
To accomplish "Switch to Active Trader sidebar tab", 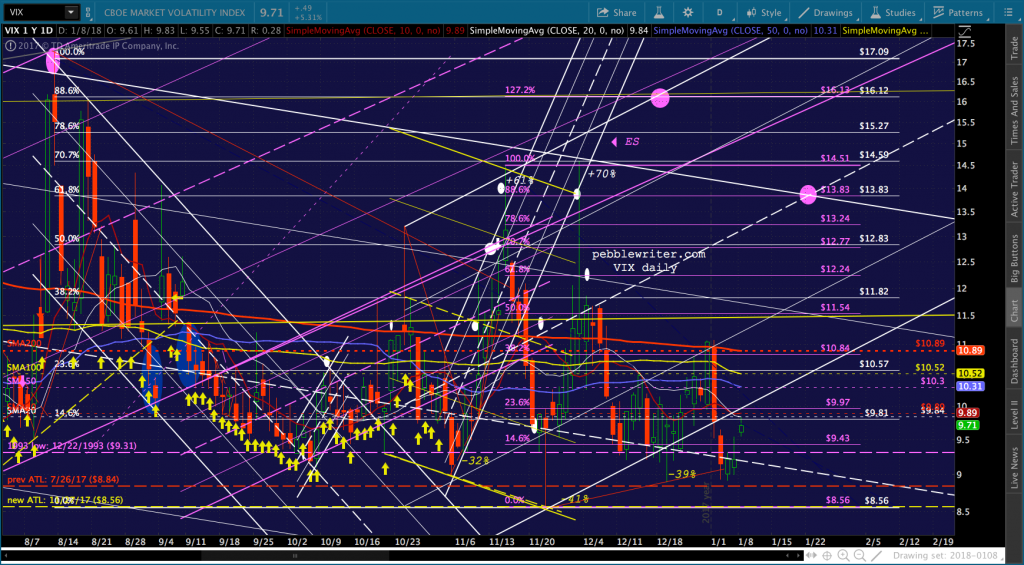I will tap(1014, 190).
